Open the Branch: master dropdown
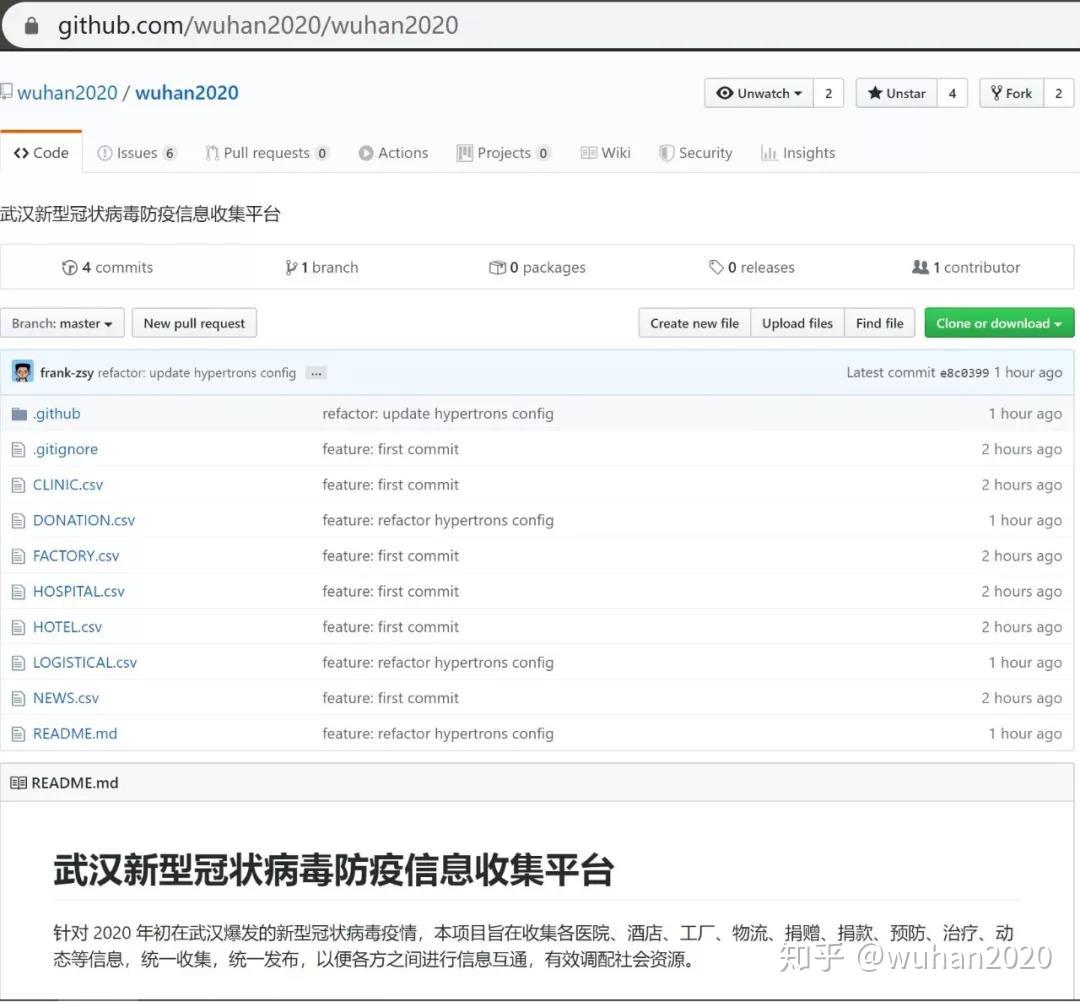The image size is (1080, 1002). click(62, 322)
